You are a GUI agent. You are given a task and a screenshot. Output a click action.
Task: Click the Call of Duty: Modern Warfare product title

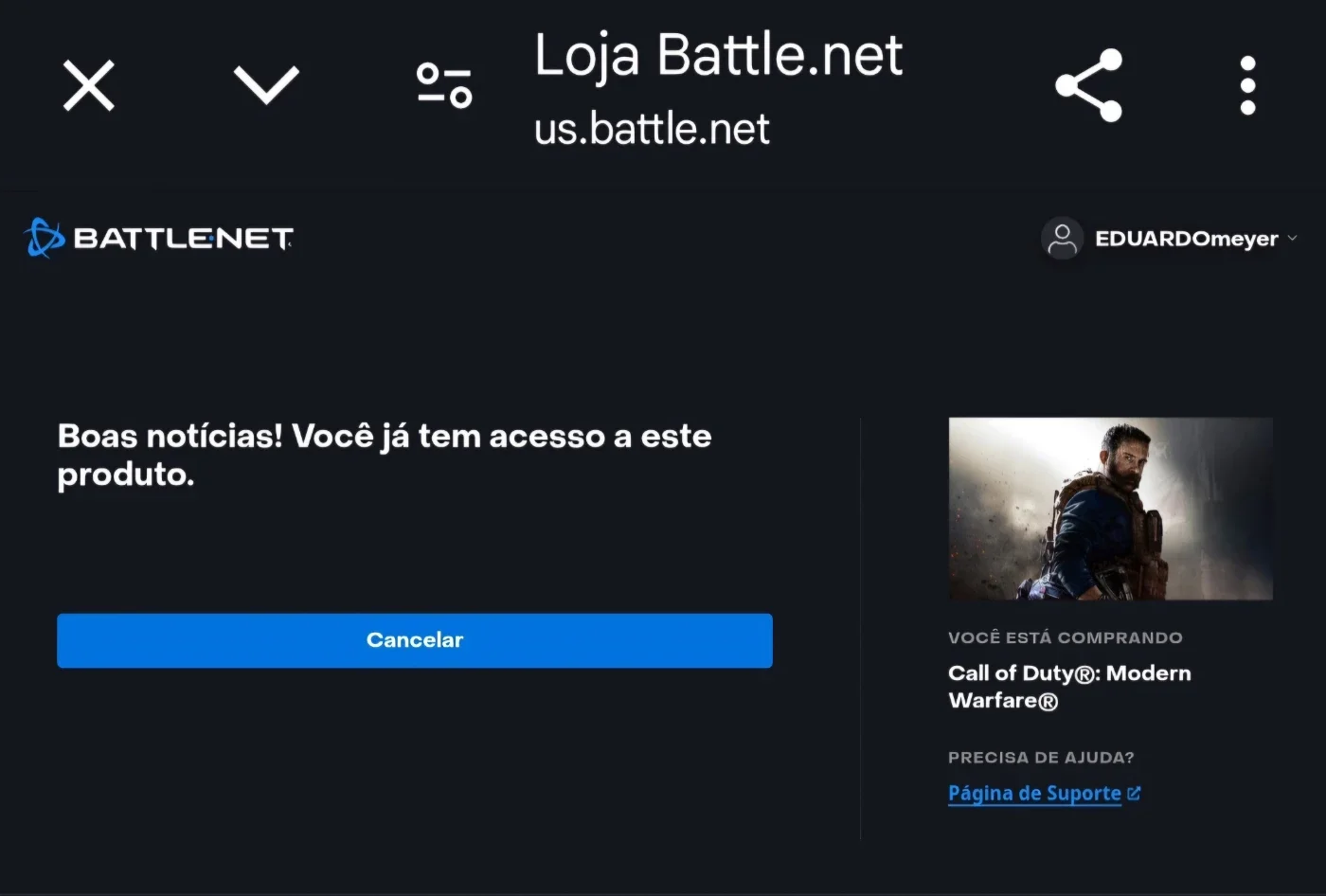tap(1069, 687)
